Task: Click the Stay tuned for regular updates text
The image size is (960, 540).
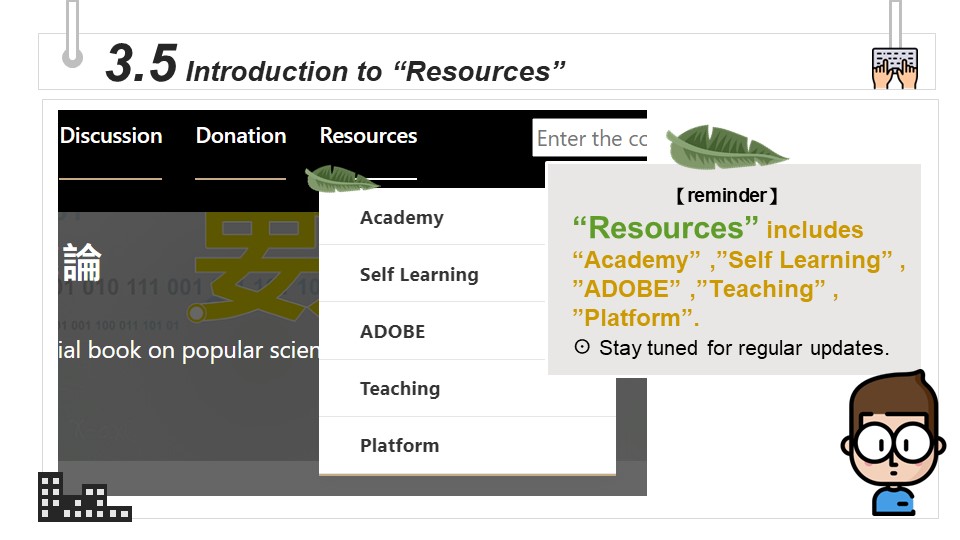Action: [743, 348]
